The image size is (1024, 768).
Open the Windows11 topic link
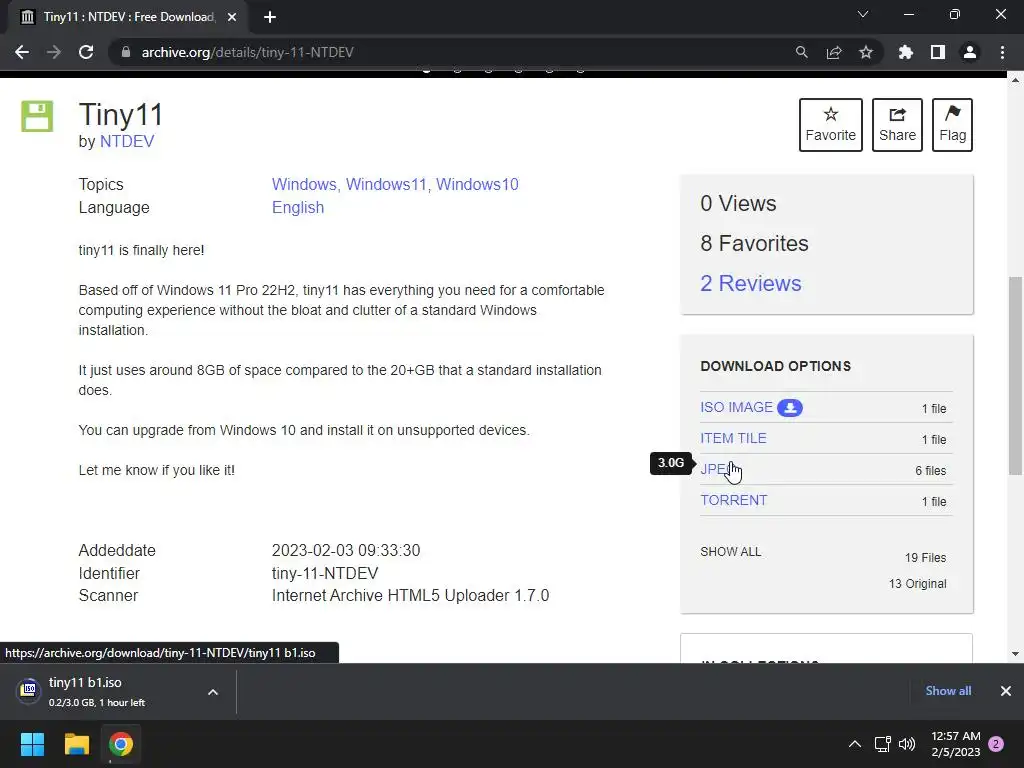coord(387,184)
